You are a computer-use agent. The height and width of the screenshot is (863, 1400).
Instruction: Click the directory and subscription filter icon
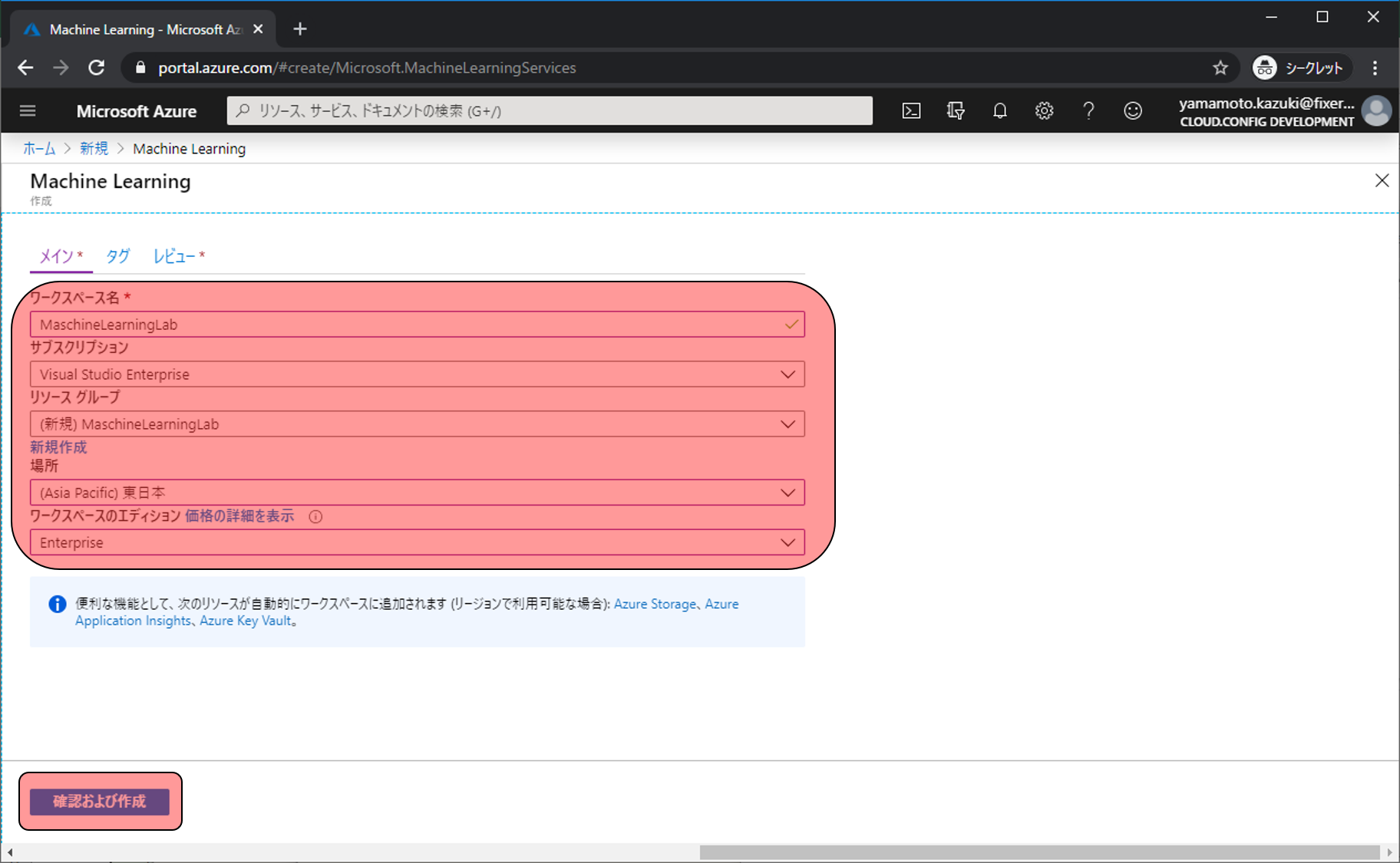point(956,111)
